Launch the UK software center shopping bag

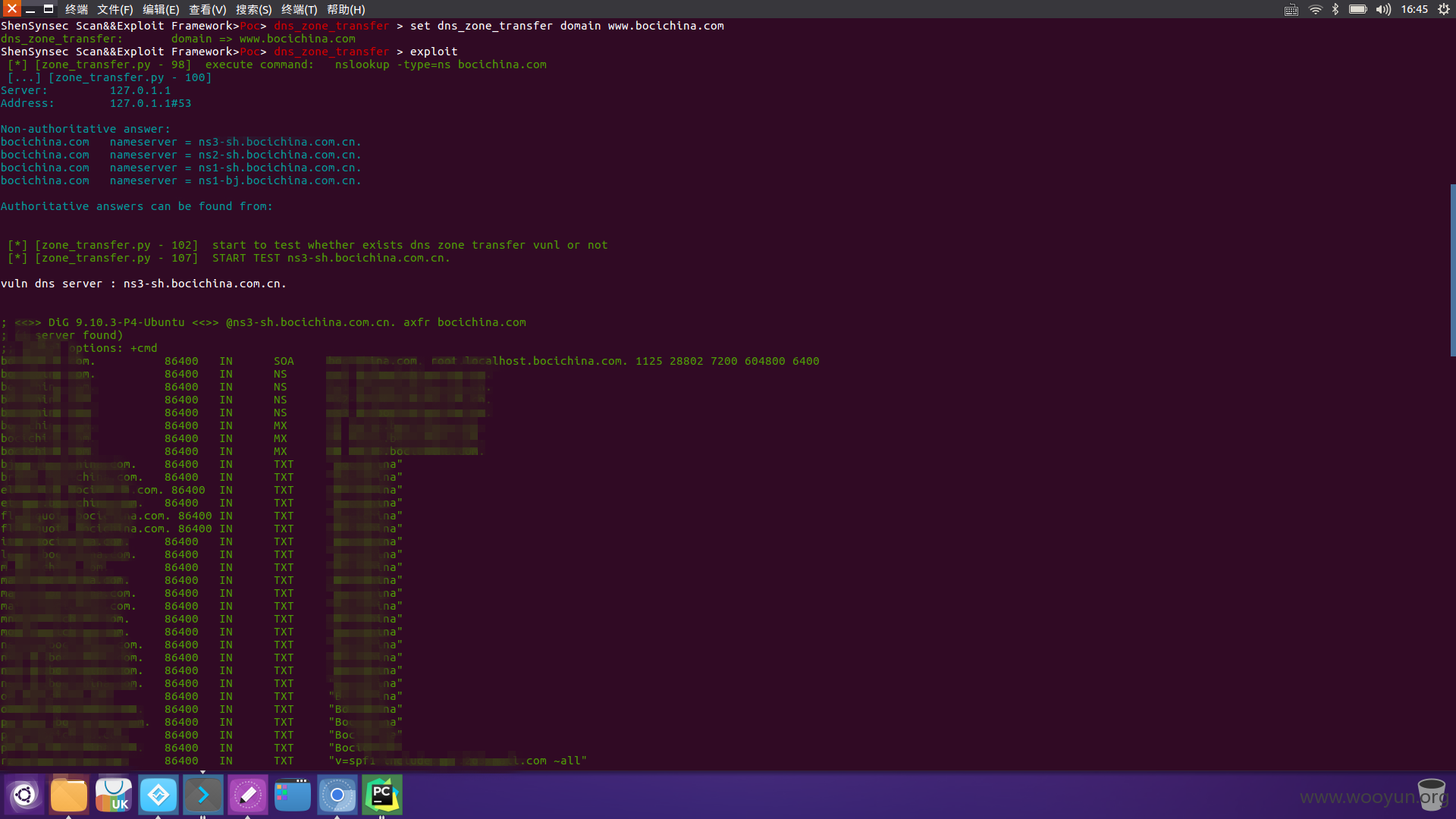tap(114, 795)
